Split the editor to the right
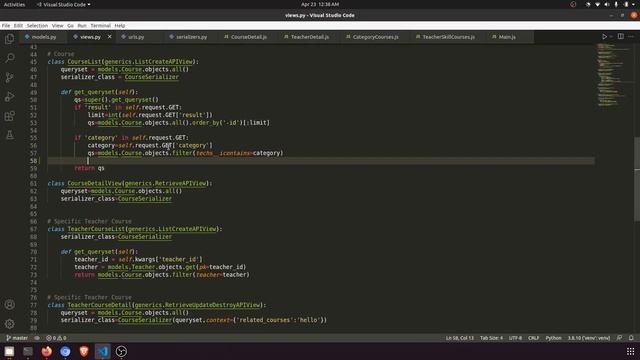The width and height of the screenshot is (640, 360). pos(620,37)
